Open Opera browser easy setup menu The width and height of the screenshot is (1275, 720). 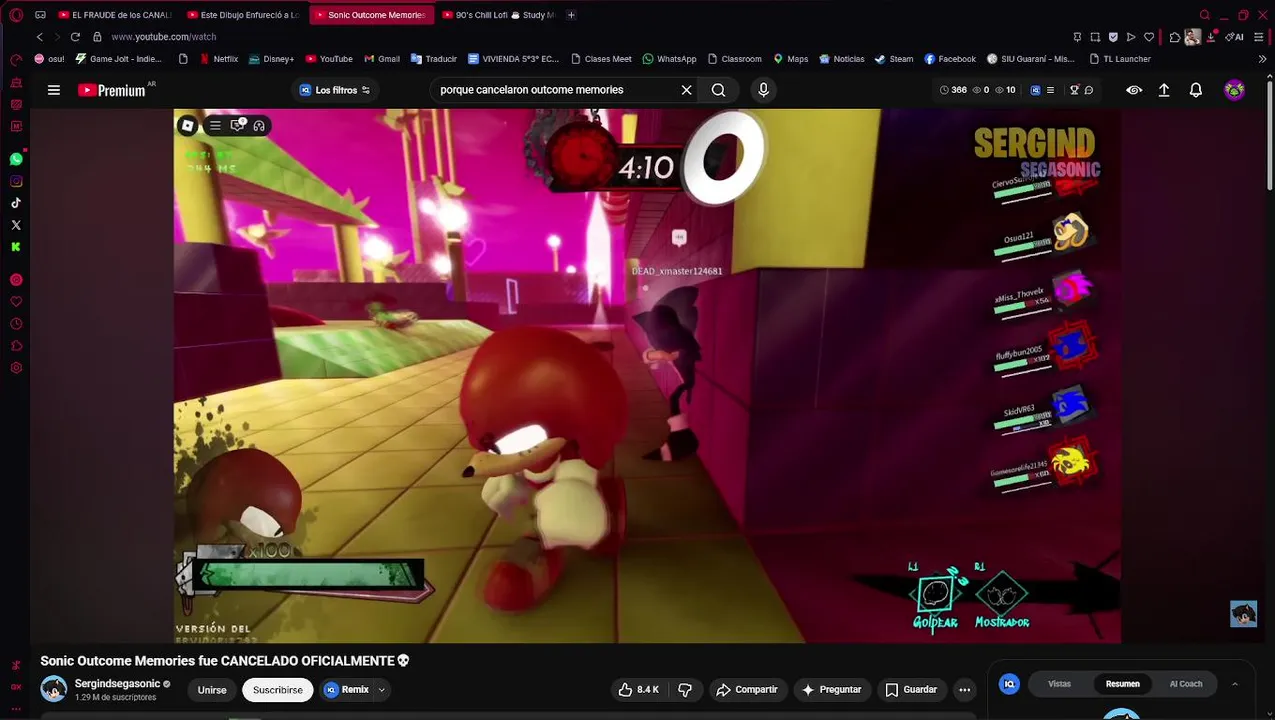pyautogui.click(x=1258, y=37)
